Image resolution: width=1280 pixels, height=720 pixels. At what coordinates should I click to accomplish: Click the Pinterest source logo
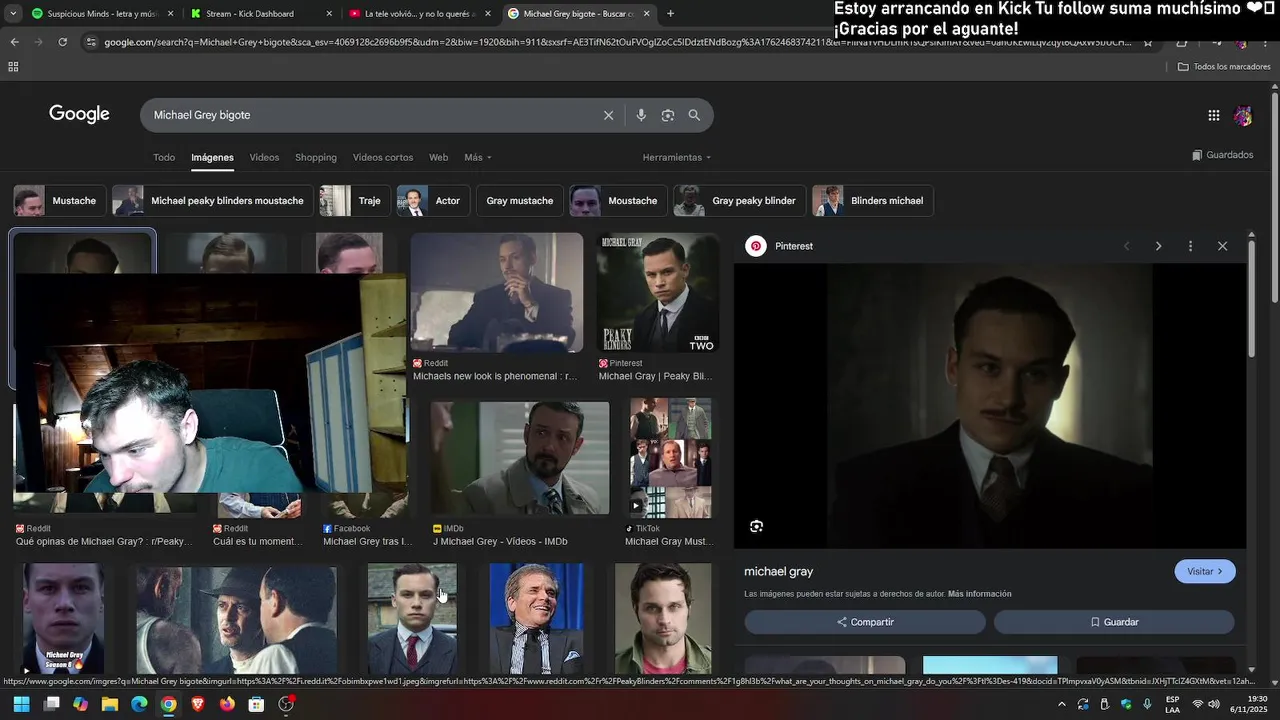click(x=756, y=246)
